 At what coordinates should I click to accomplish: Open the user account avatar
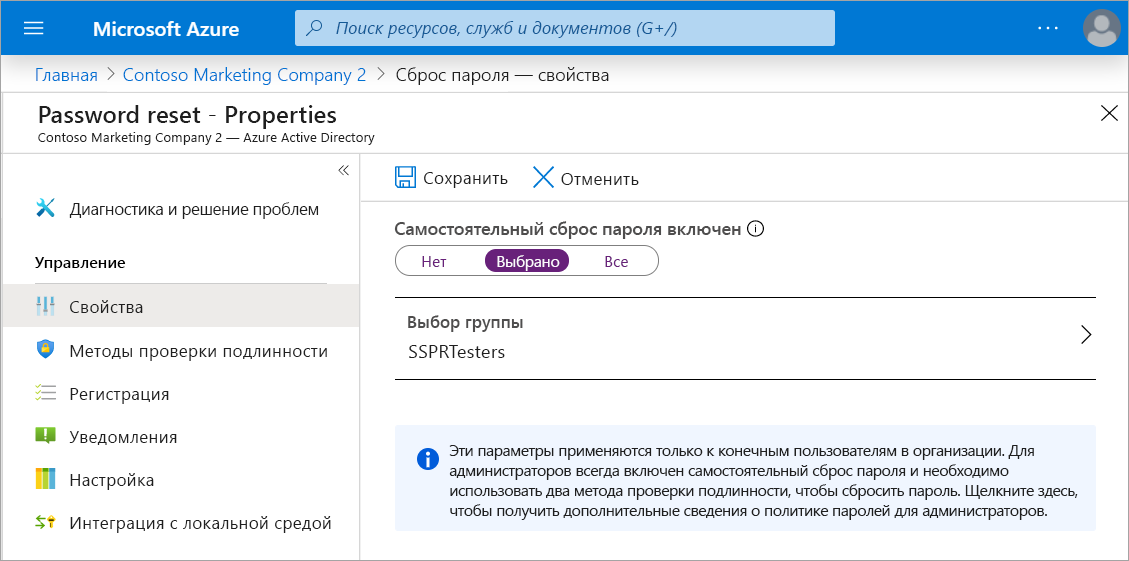(1102, 28)
